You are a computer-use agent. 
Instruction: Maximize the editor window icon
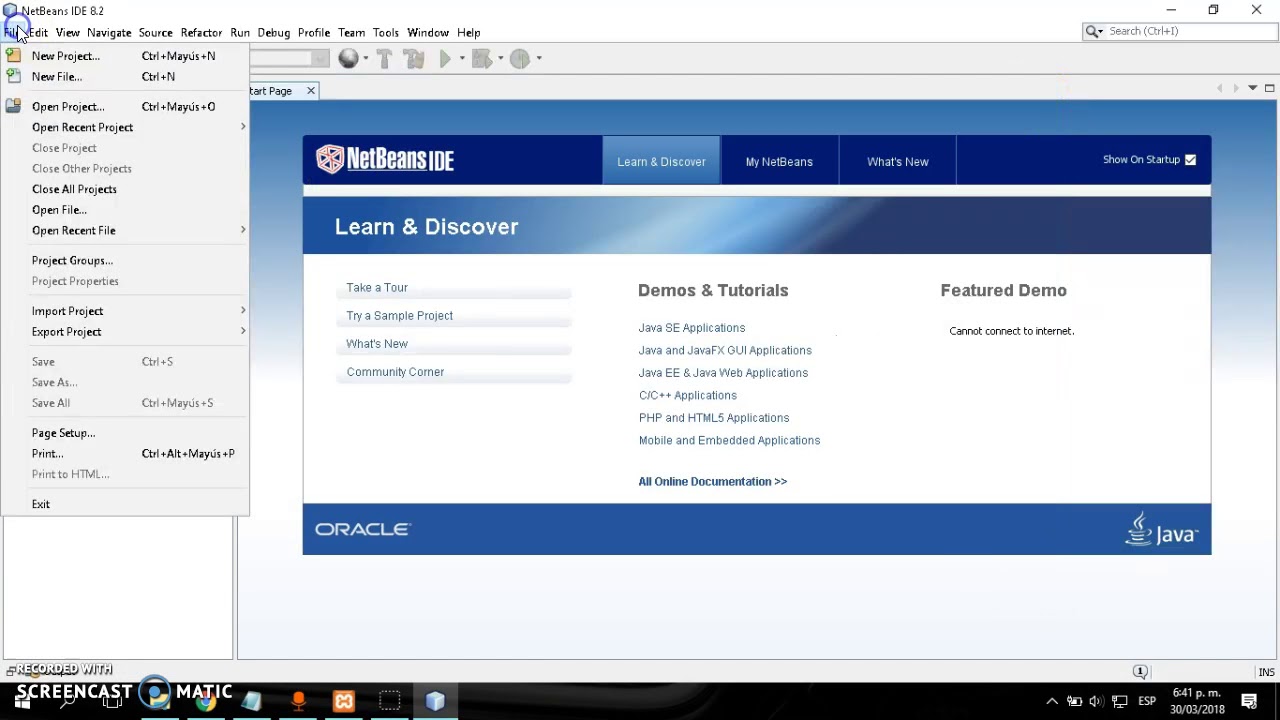pos(1270,88)
